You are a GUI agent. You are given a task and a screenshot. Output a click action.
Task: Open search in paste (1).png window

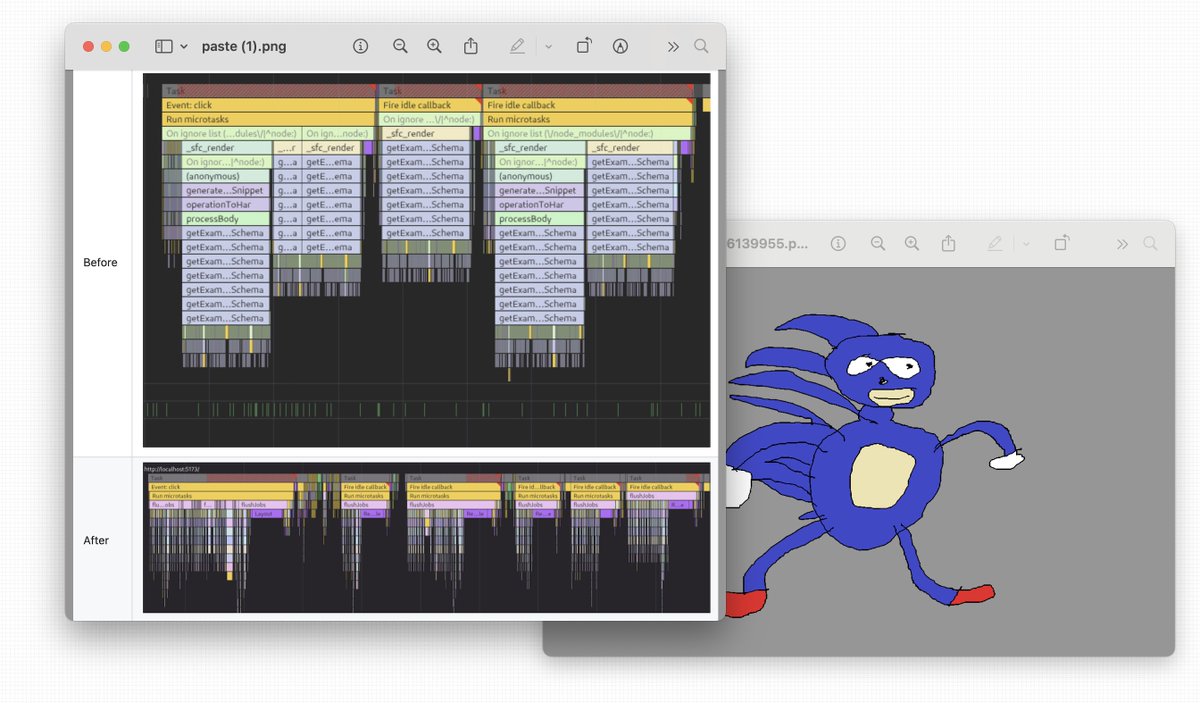(x=701, y=46)
